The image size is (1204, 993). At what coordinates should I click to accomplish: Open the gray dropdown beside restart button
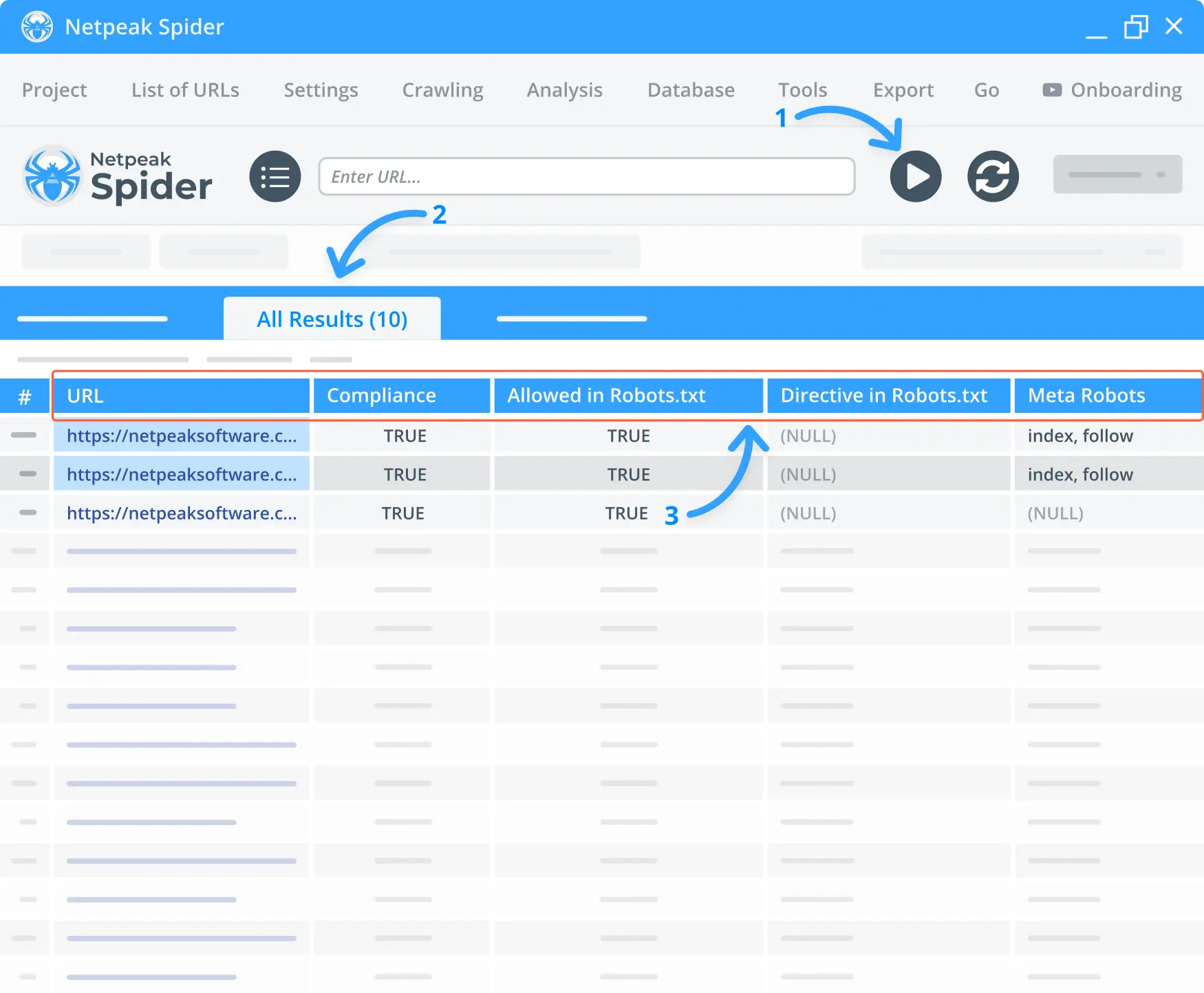click(1117, 174)
